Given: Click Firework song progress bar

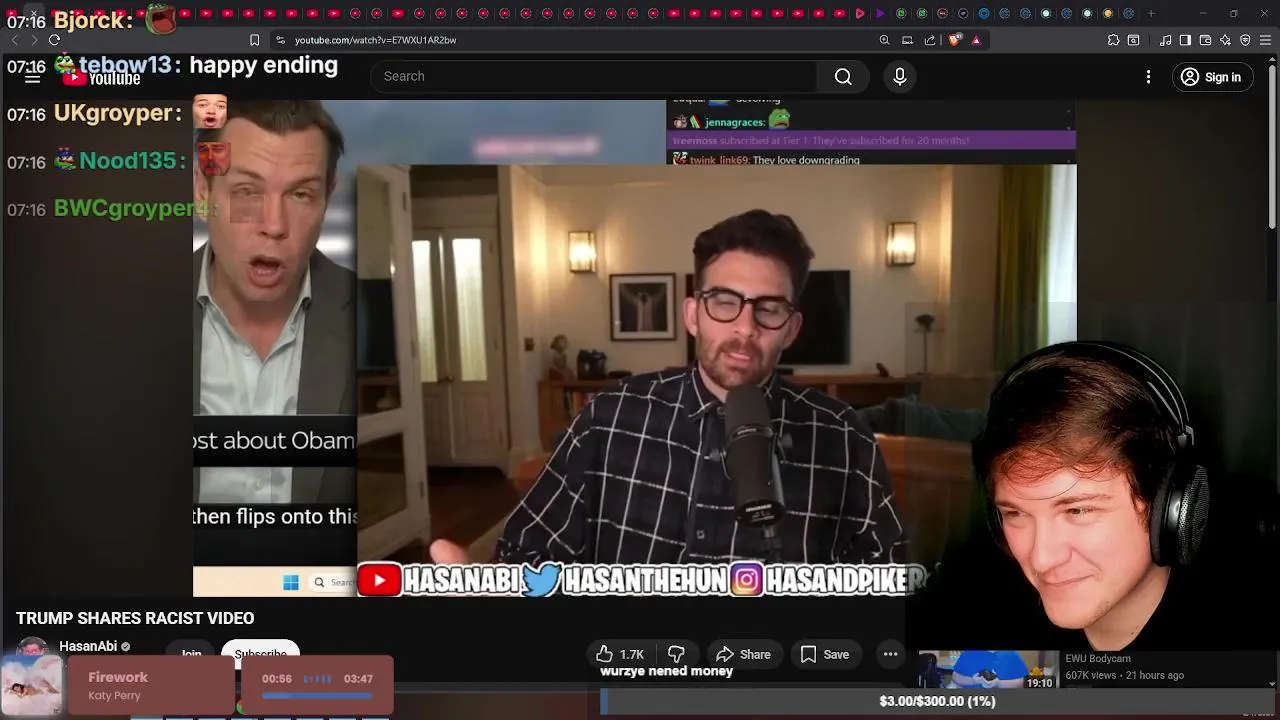Looking at the screenshot, I should [x=317, y=694].
